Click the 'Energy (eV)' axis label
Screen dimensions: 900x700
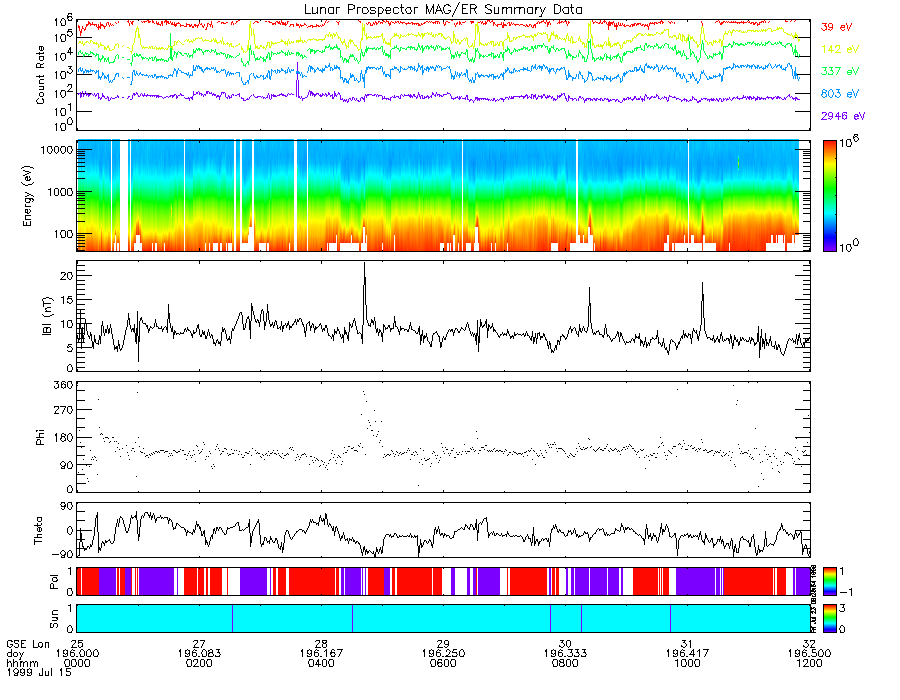(x=28, y=196)
